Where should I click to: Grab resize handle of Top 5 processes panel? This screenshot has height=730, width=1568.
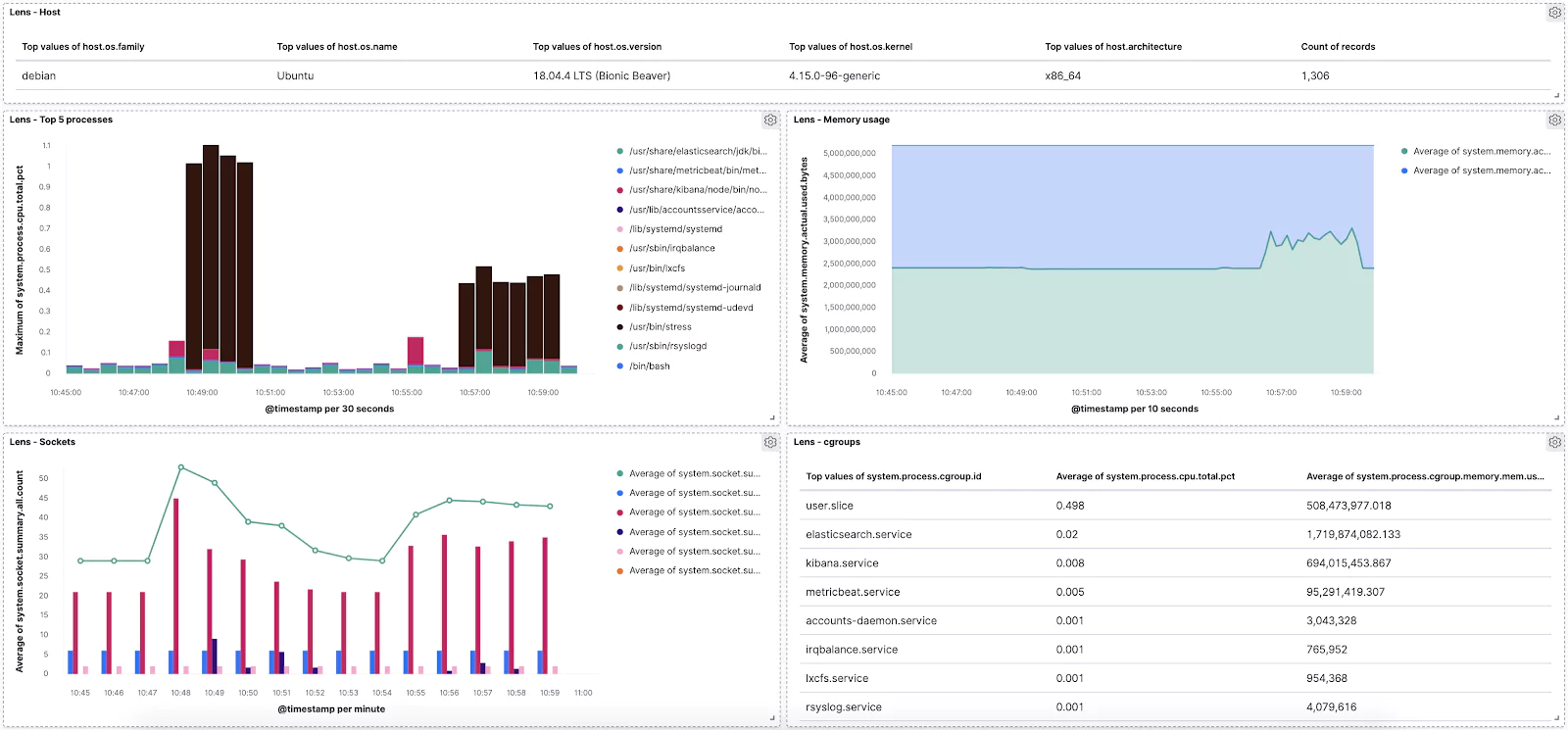(x=773, y=417)
